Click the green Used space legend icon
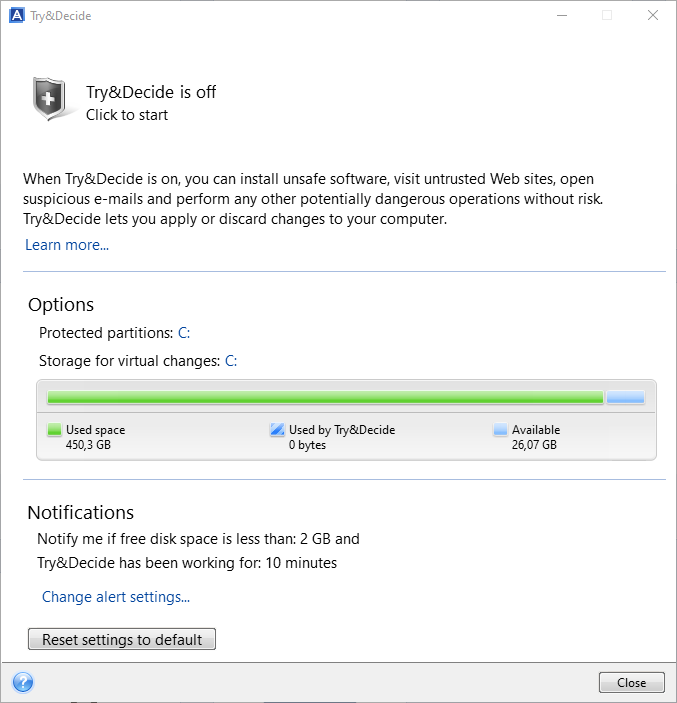 point(54,430)
